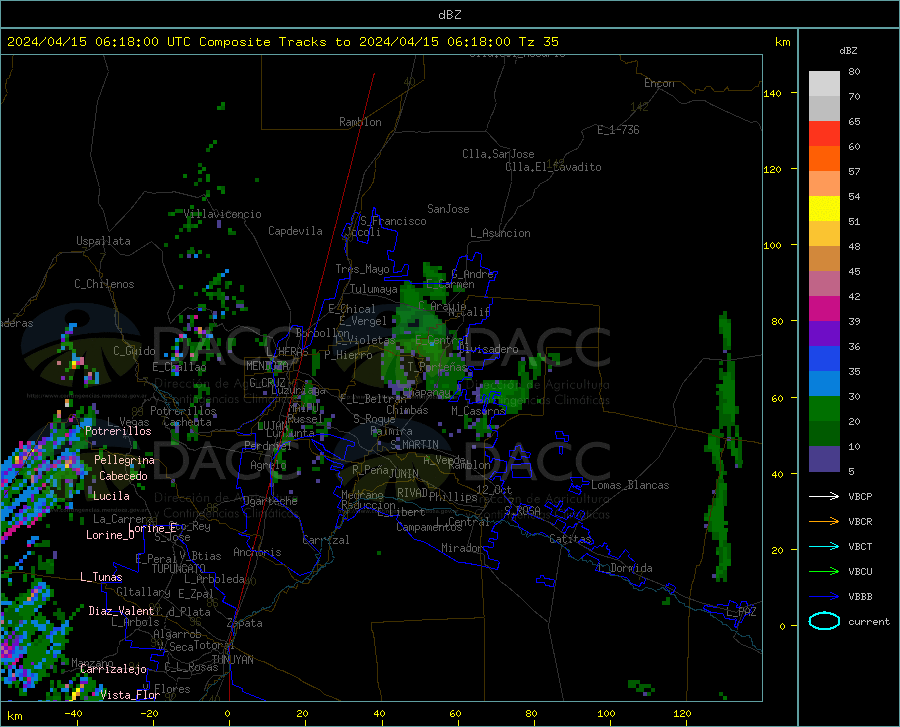Click the MENDOZA city label
900x727 pixels.
click(267, 366)
